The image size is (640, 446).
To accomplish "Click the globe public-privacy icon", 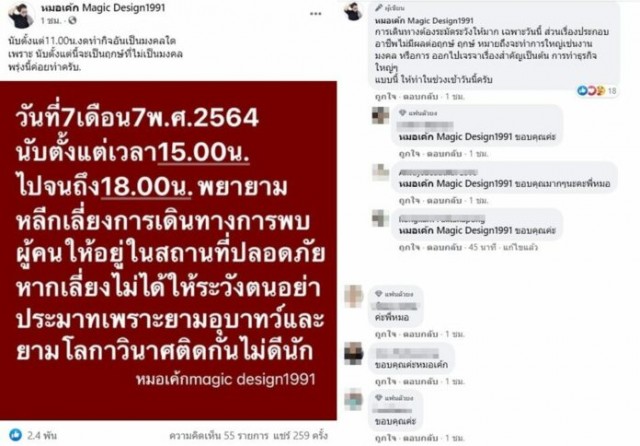I will point(72,20).
